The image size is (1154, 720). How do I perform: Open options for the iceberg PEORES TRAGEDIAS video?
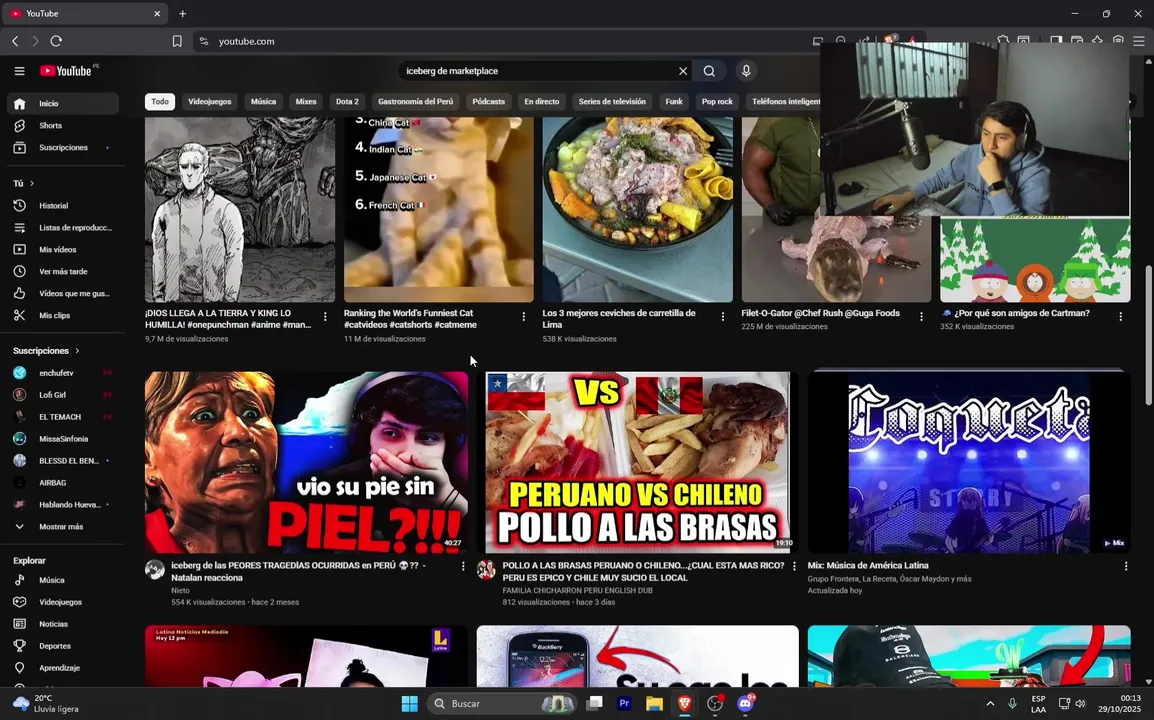[463, 566]
